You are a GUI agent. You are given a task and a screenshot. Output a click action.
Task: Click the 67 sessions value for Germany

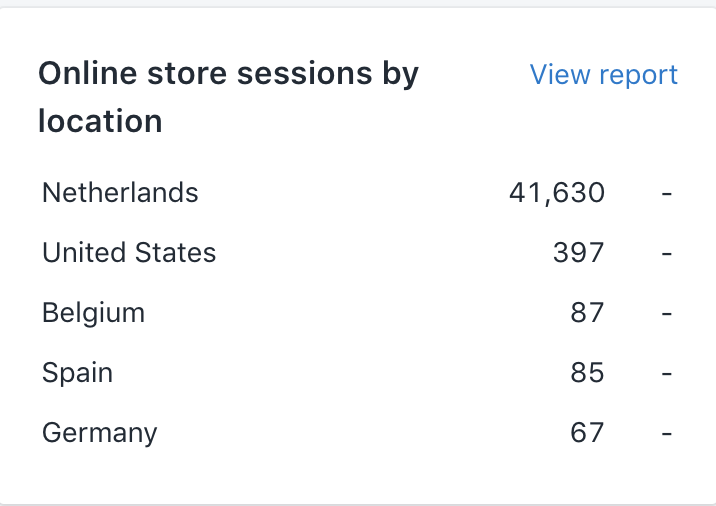(587, 433)
